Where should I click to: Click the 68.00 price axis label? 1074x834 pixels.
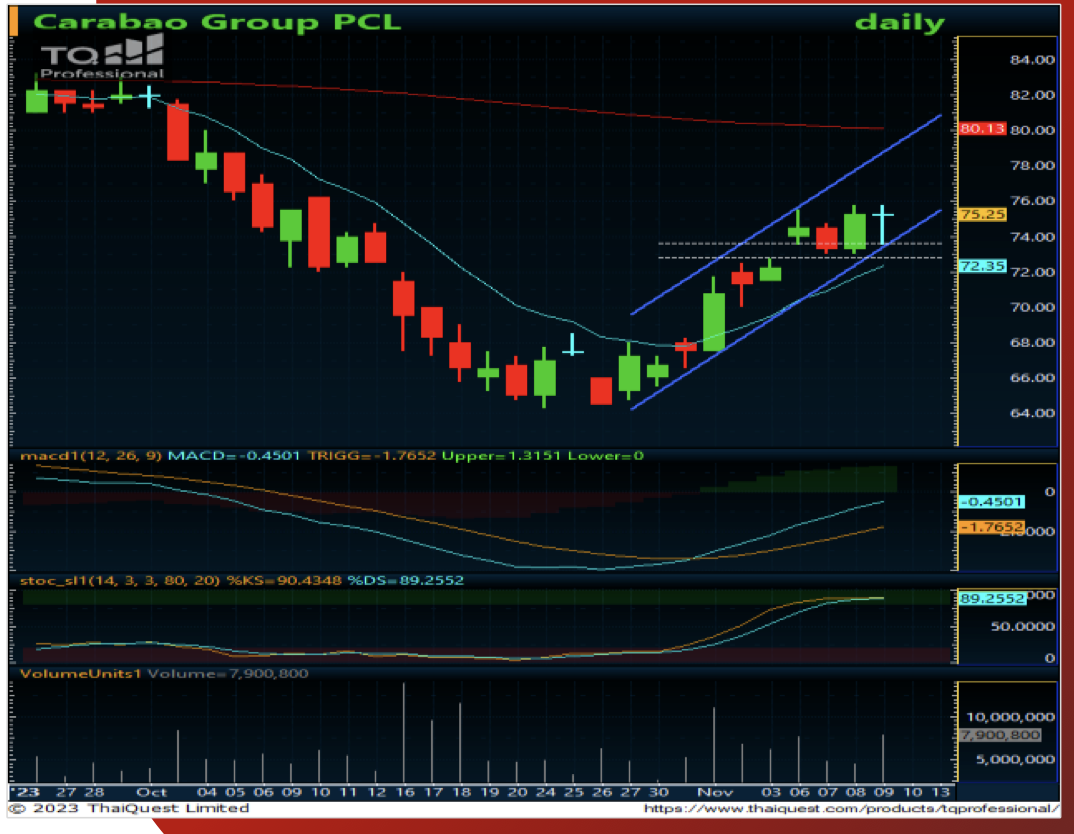(1032, 342)
